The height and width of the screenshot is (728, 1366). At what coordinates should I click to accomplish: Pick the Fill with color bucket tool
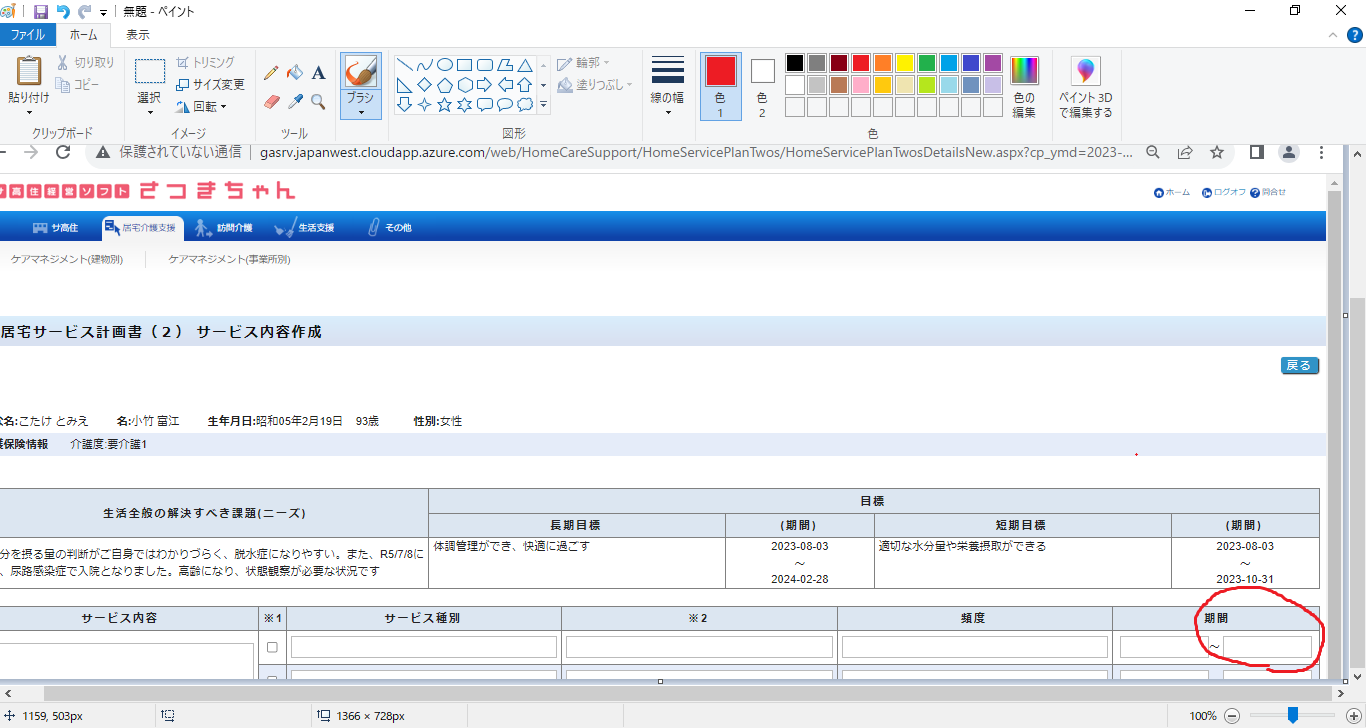294,73
